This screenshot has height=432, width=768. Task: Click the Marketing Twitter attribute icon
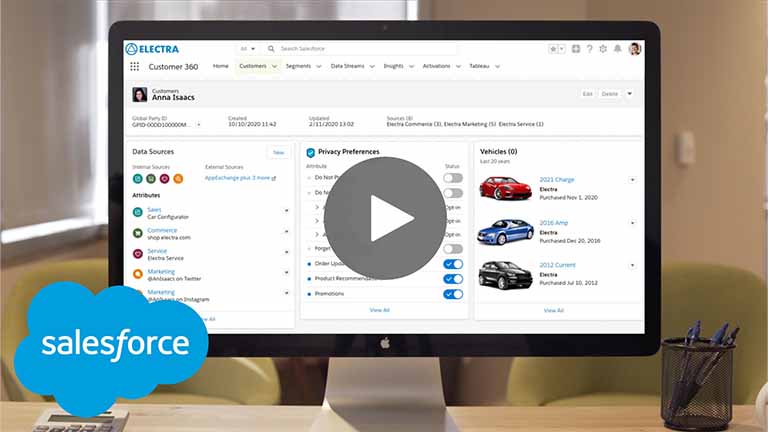click(138, 274)
